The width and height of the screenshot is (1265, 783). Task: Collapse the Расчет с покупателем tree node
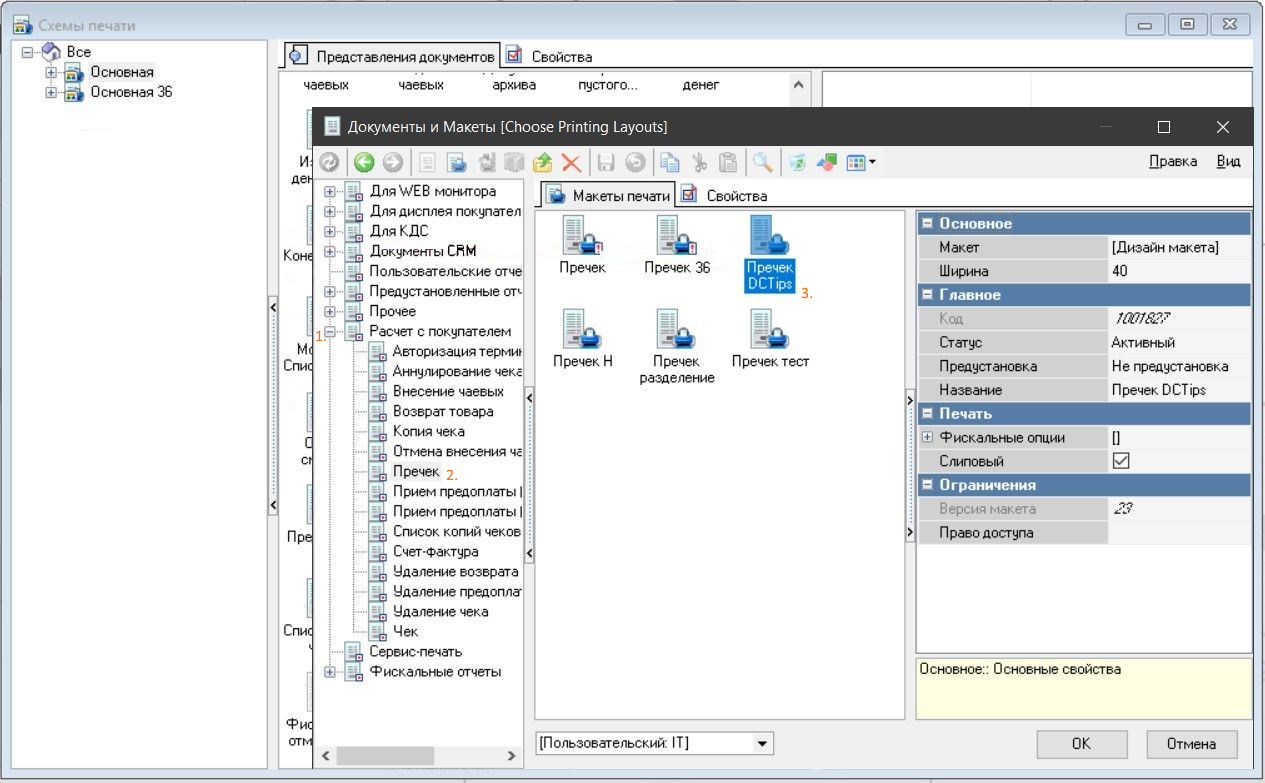[330, 332]
